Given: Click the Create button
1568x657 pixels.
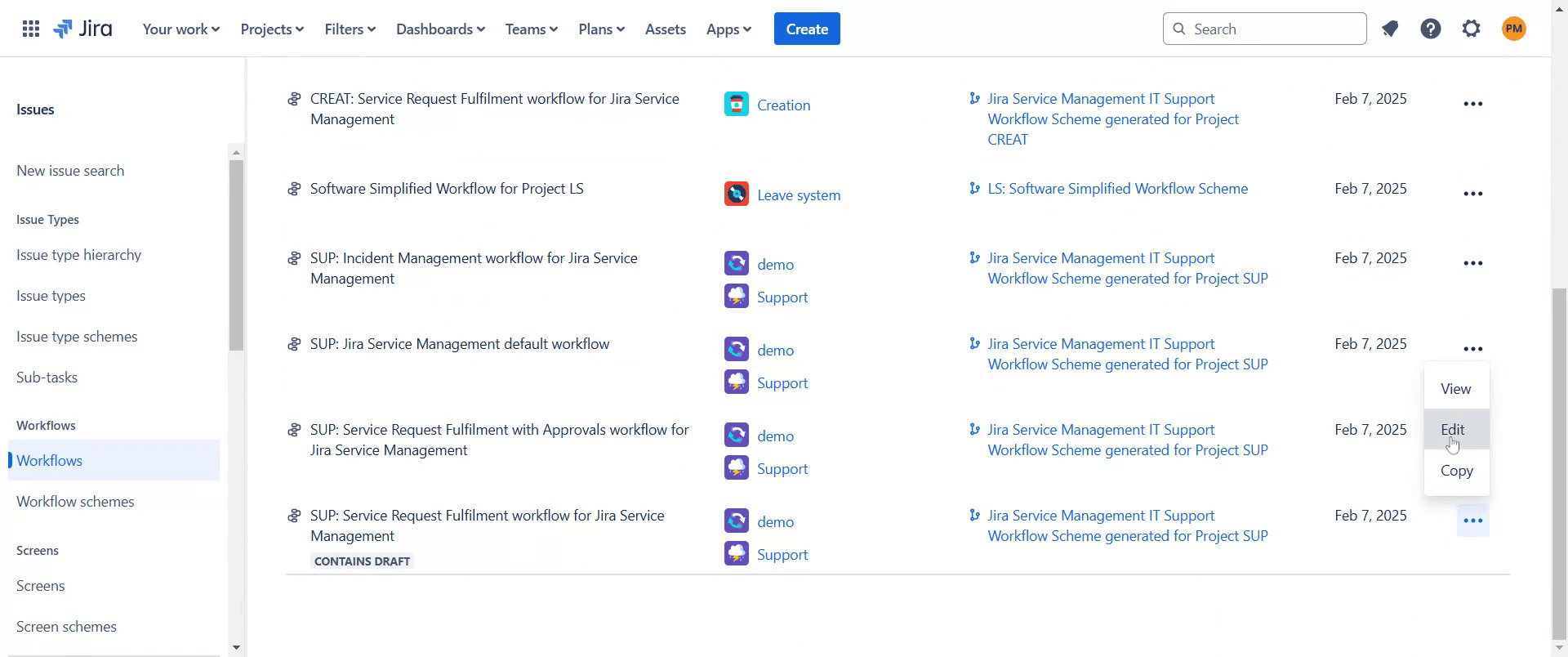Looking at the screenshot, I should tap(807, 29).
